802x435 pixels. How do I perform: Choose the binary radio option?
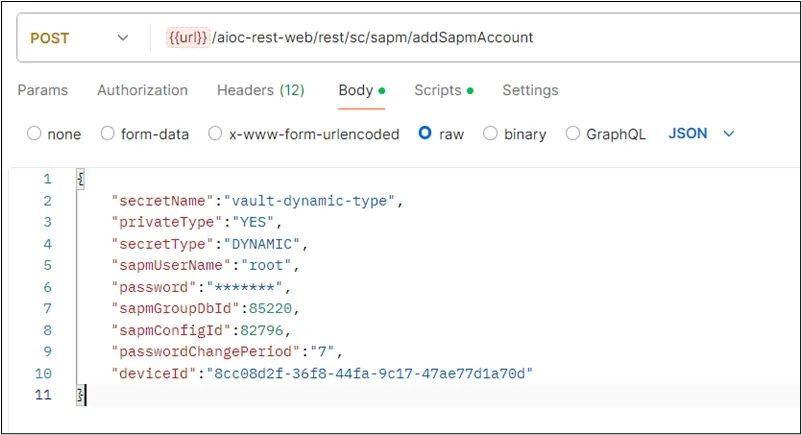click(x=490, y=134)
